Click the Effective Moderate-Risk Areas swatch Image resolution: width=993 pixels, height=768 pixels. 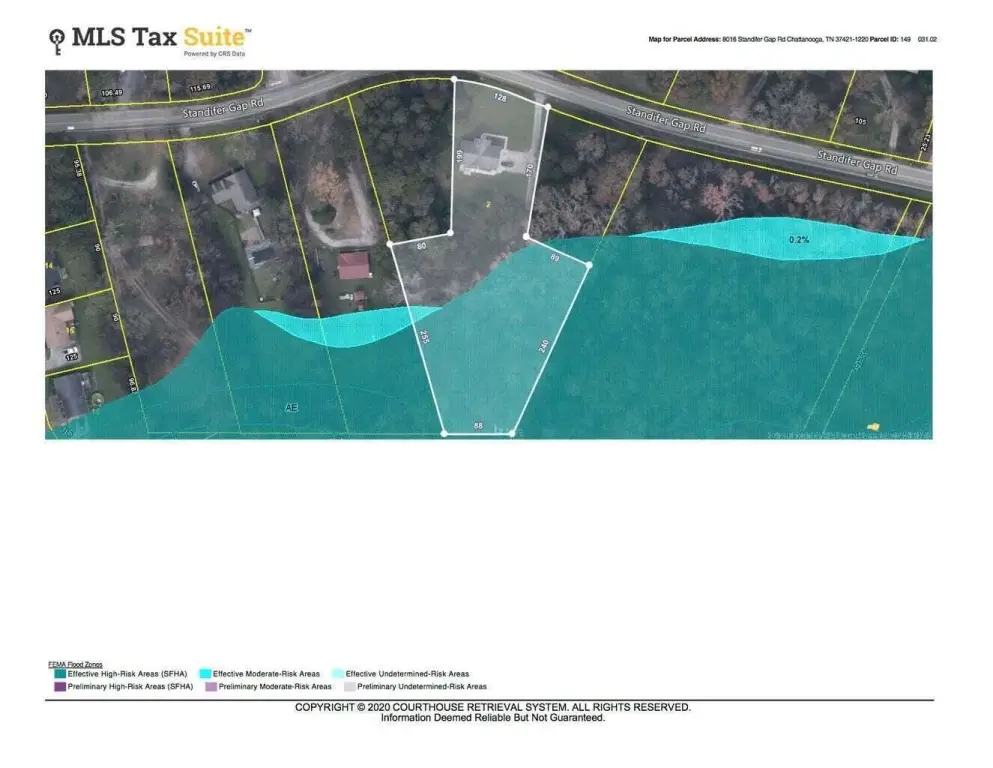pyautogui.click(x=205, y=674)
